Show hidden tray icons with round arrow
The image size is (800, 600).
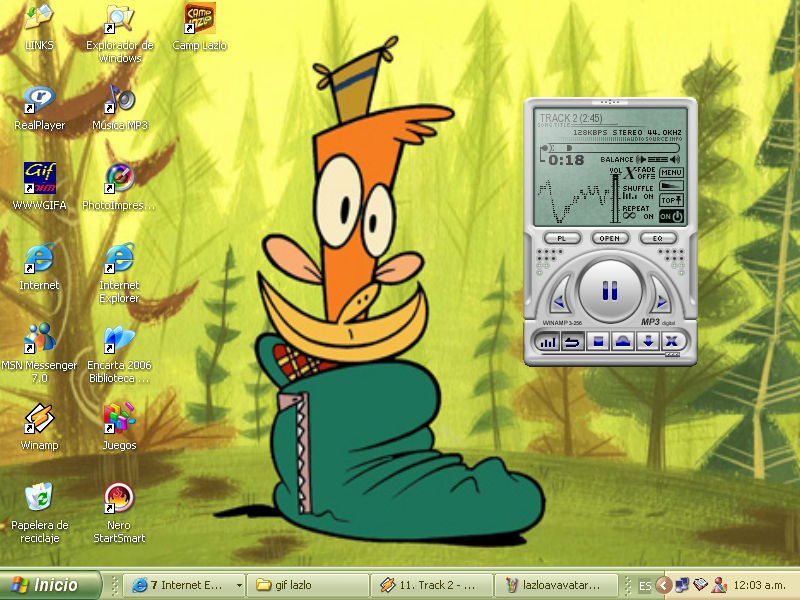(x=663, y=585)
